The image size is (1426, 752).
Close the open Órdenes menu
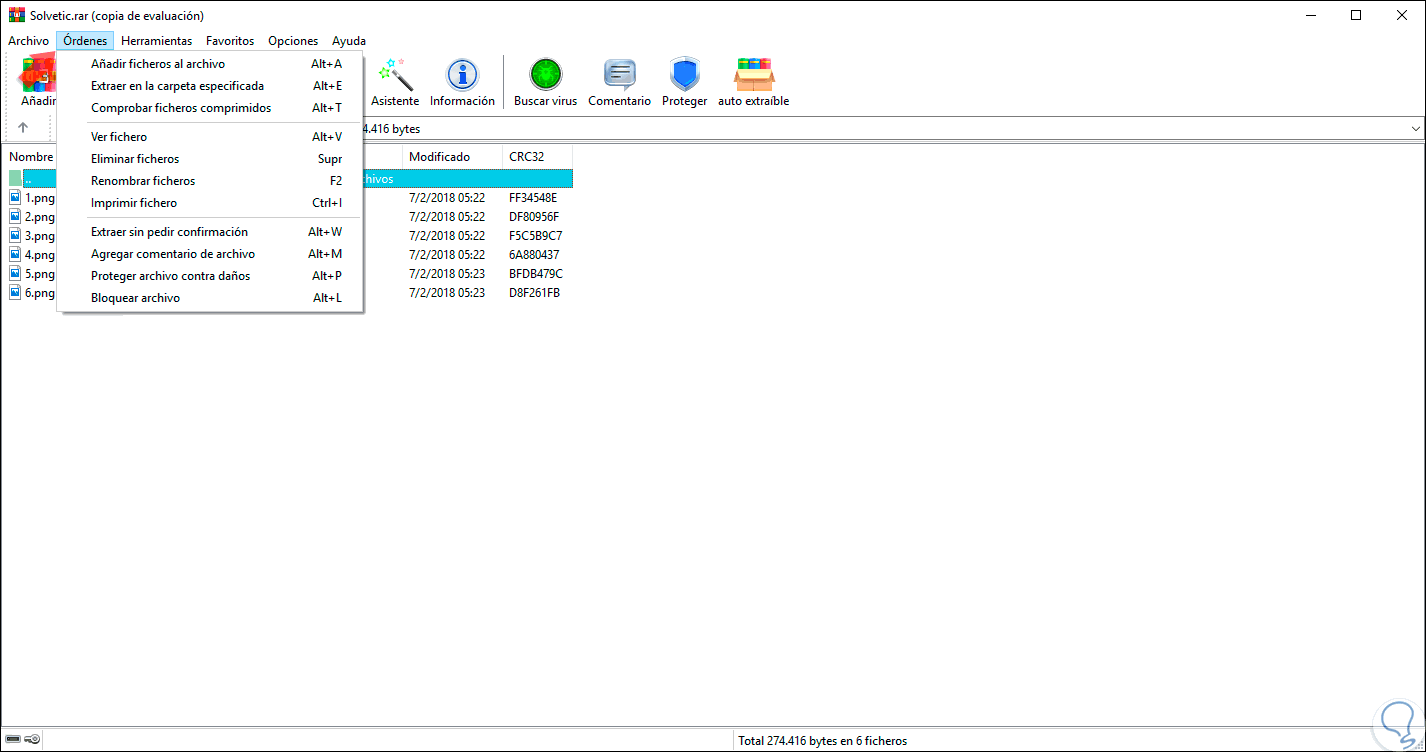pos(85,41)
